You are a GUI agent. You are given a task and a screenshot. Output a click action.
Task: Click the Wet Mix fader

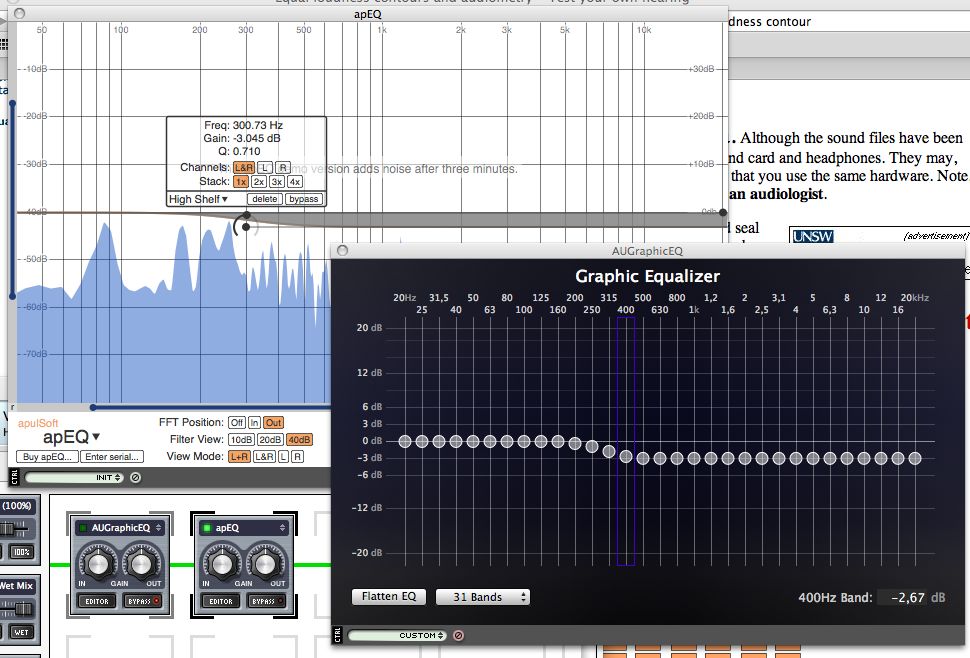tap(23, 609)
